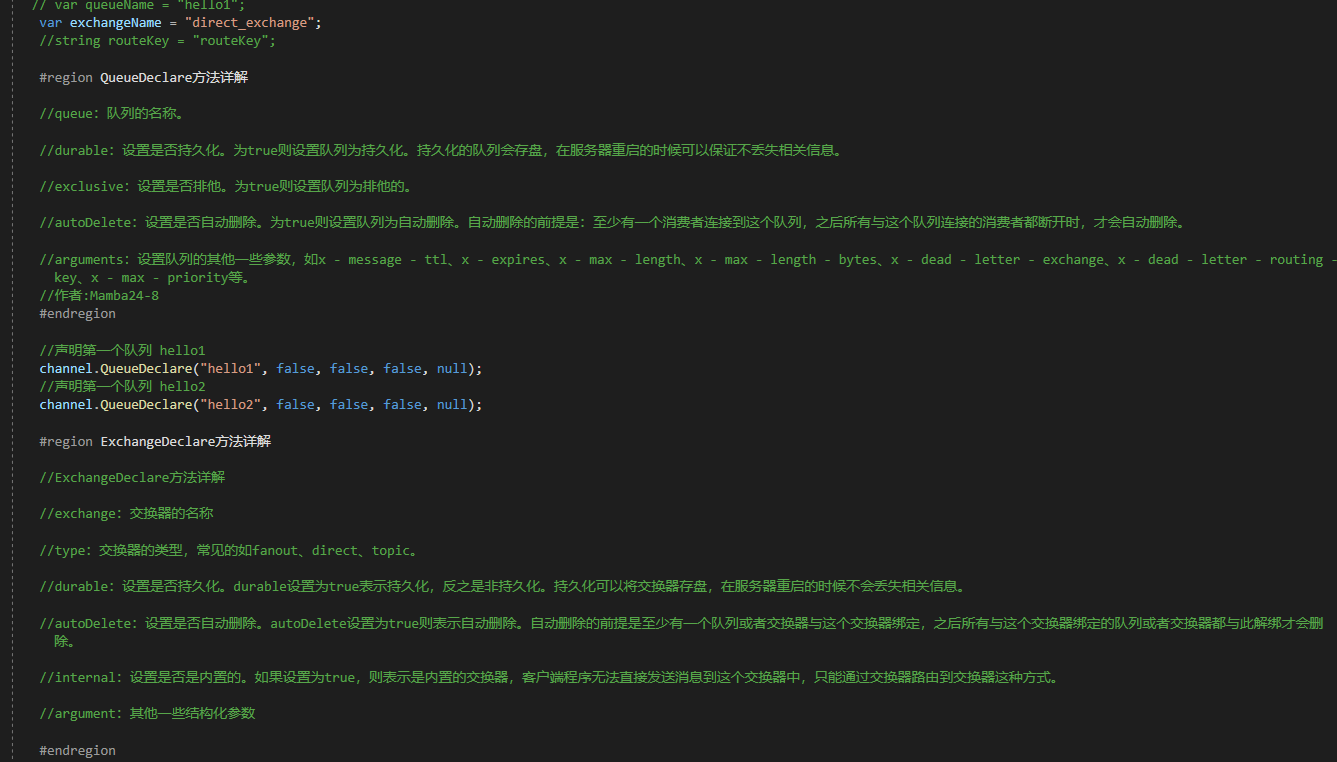The width and height of the screenshot is (1337, 762).
Task: Click the #region ExchangeDeclare方法详解 line
Action: (x=155, y=441)
